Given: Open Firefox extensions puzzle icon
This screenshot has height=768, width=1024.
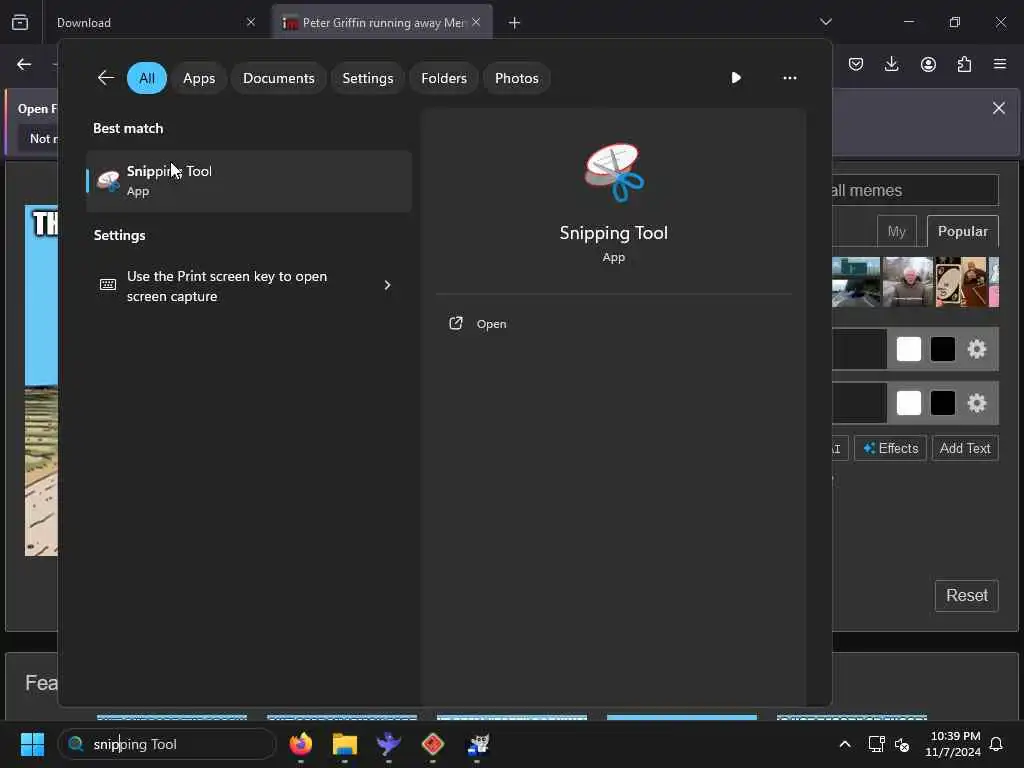Looking at the screenshot, I should click(x=964, y=64).
